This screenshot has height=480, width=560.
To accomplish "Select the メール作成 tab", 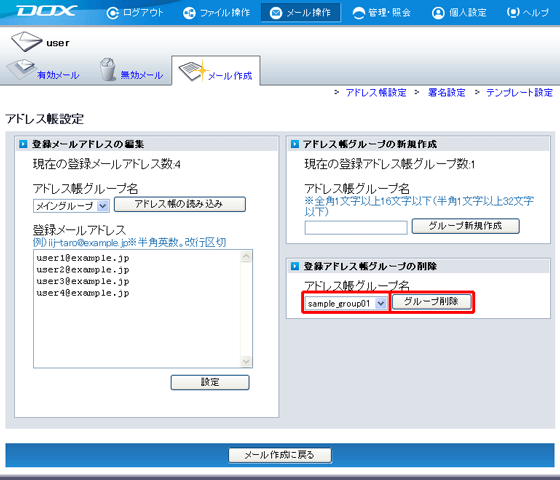I will tap(230, 76).
